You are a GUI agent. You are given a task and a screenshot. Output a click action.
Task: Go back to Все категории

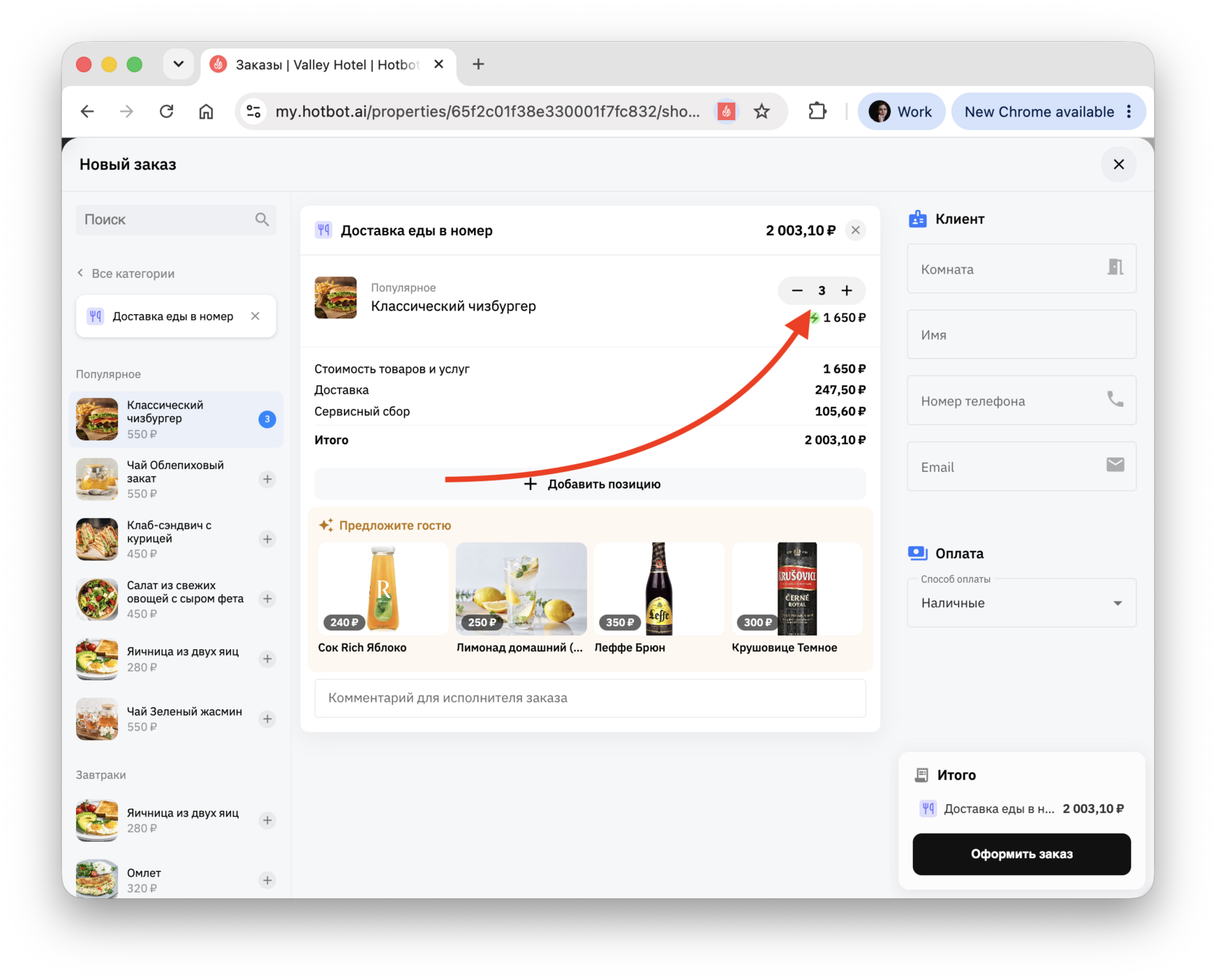coord(126,274)
